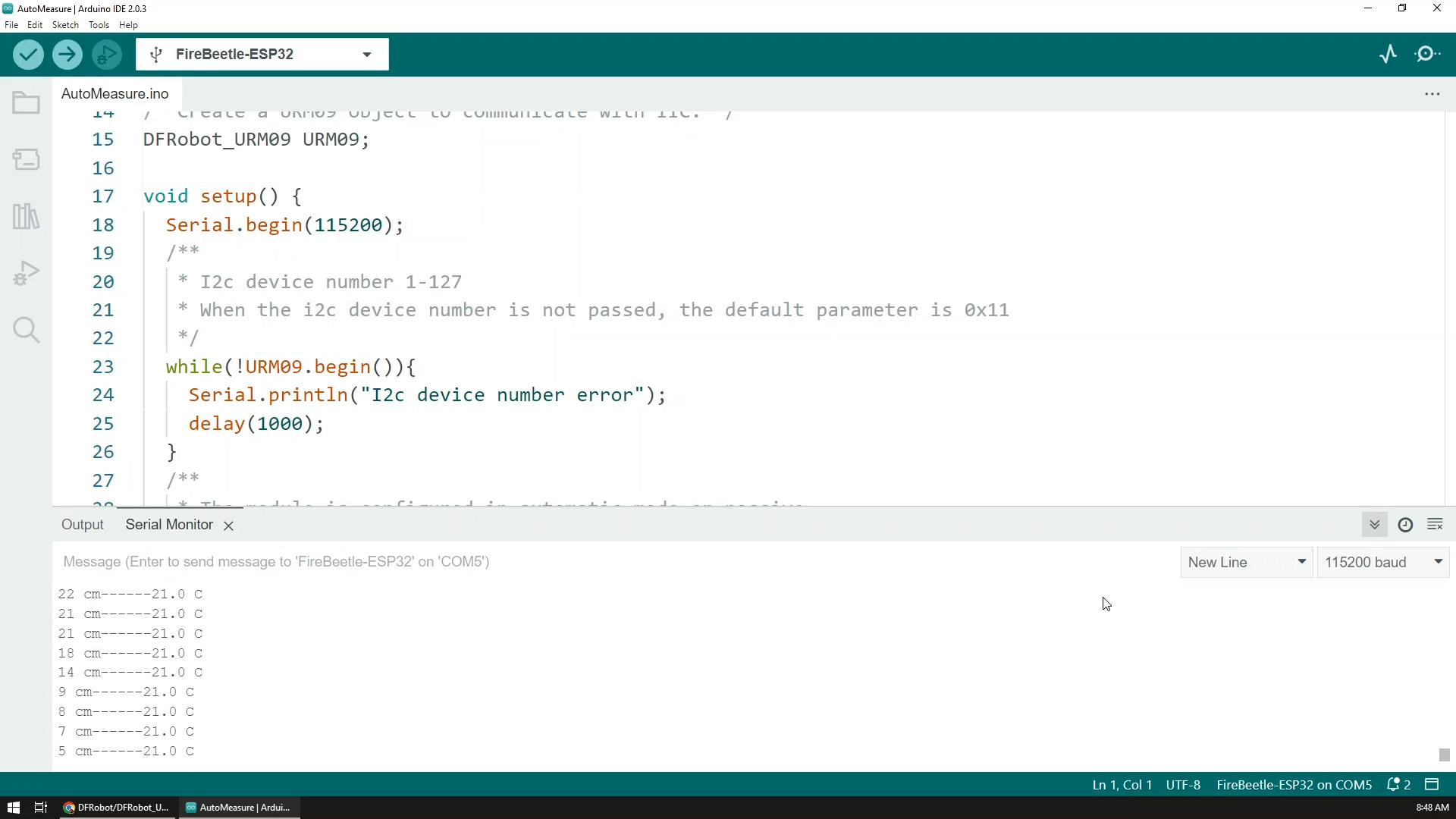1456x819 pixels.
Task: Toggle timestamp display in Serial Monitor
Action: [1406, 525]
